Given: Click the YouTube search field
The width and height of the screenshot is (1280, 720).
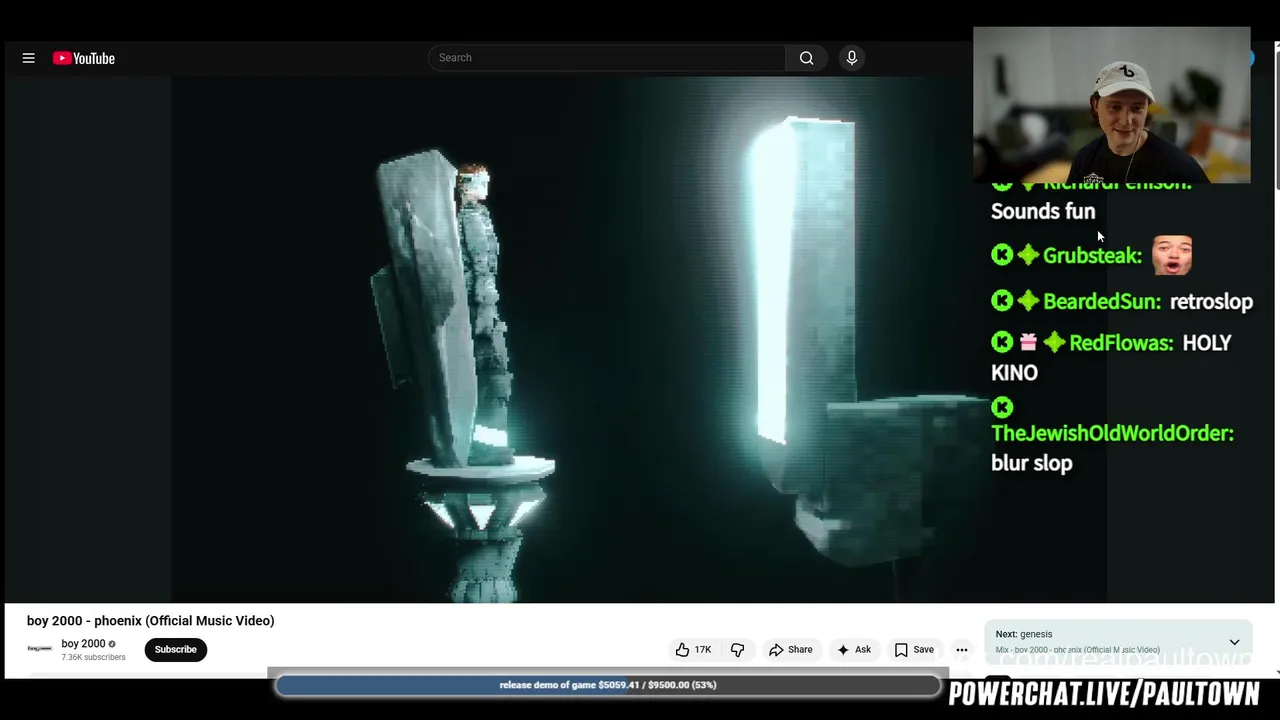Looking at the screenshot, I should [607, 57].
